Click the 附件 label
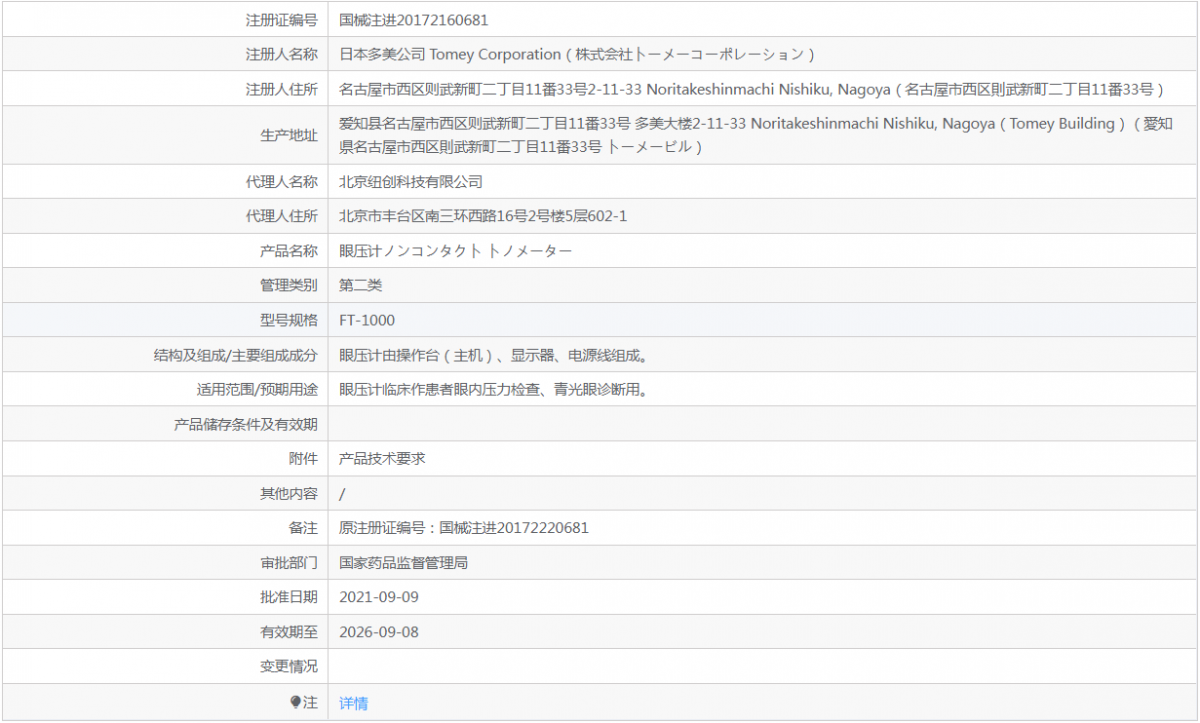 click(x=303, y=458)
